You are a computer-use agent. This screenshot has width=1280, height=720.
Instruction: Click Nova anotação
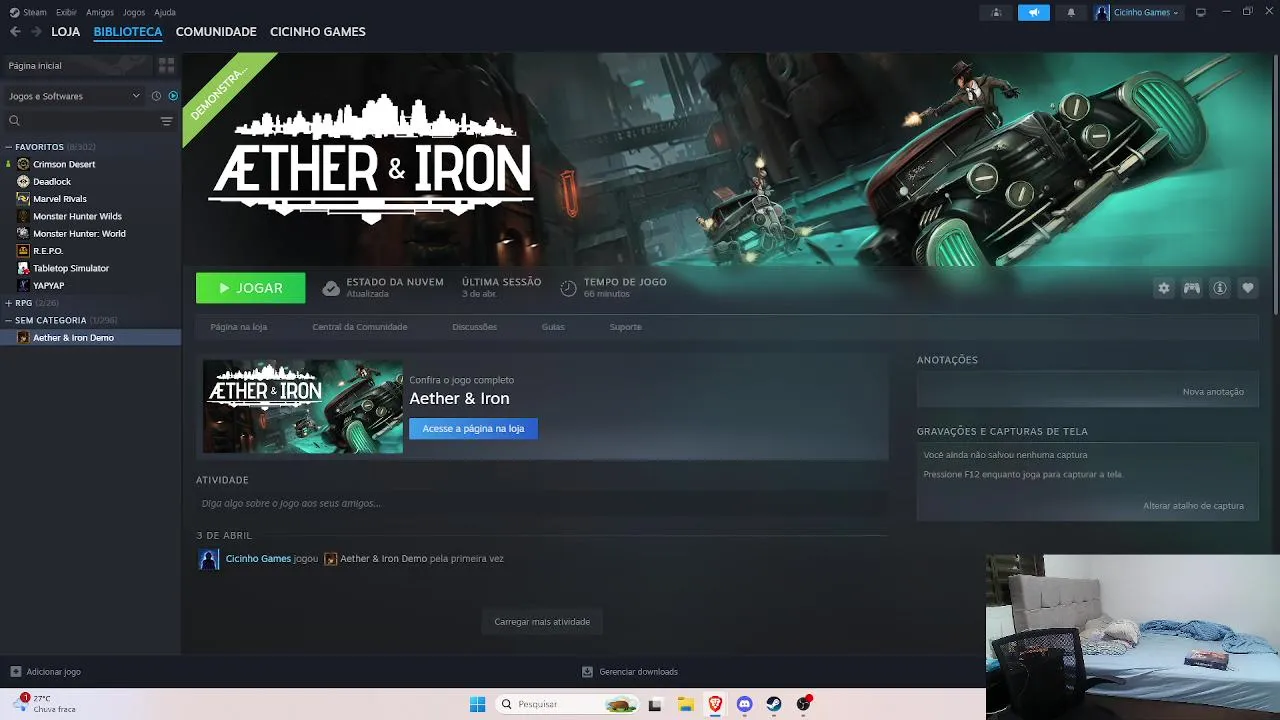(x=1213, y=392)
